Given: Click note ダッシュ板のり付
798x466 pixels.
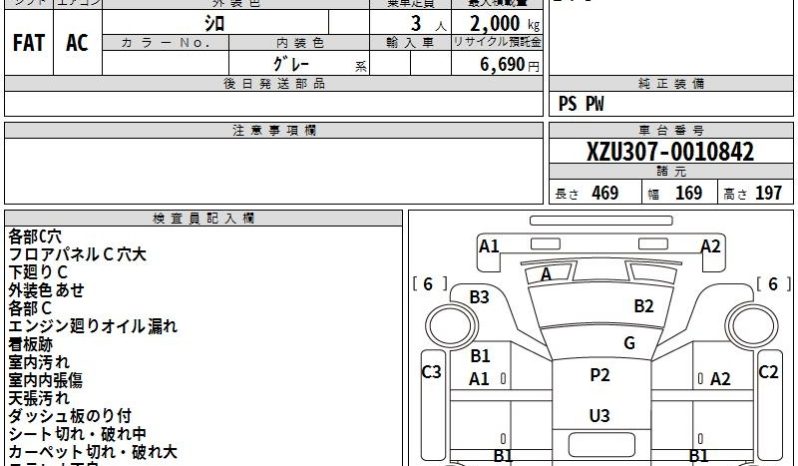Looking at the screenshot, I should pos(70,416).
